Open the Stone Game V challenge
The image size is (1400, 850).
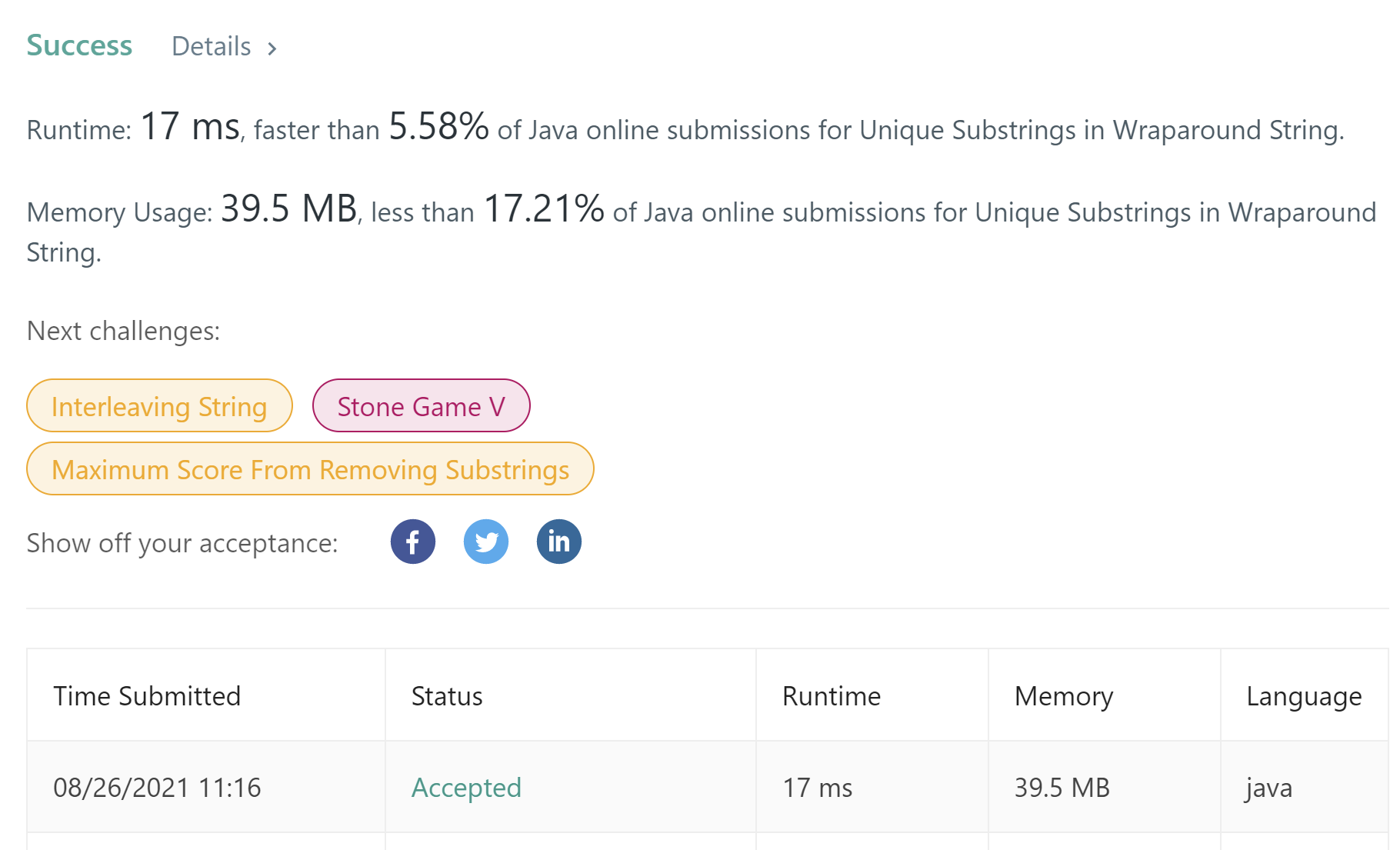tap(421, 406)
